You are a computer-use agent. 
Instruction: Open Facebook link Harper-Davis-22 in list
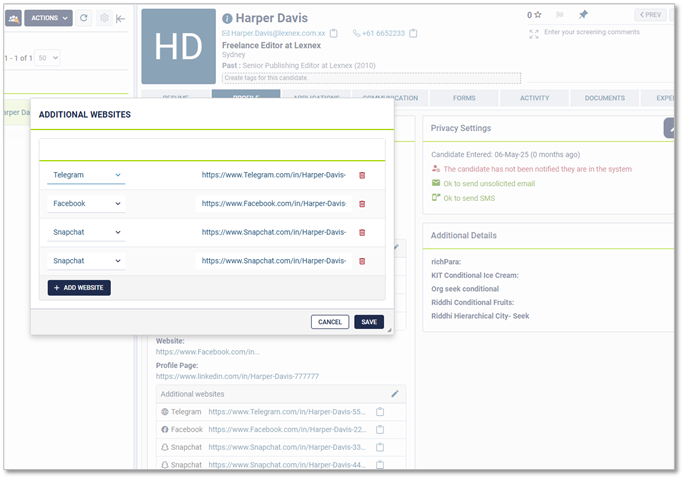click(x=287, y=430)
